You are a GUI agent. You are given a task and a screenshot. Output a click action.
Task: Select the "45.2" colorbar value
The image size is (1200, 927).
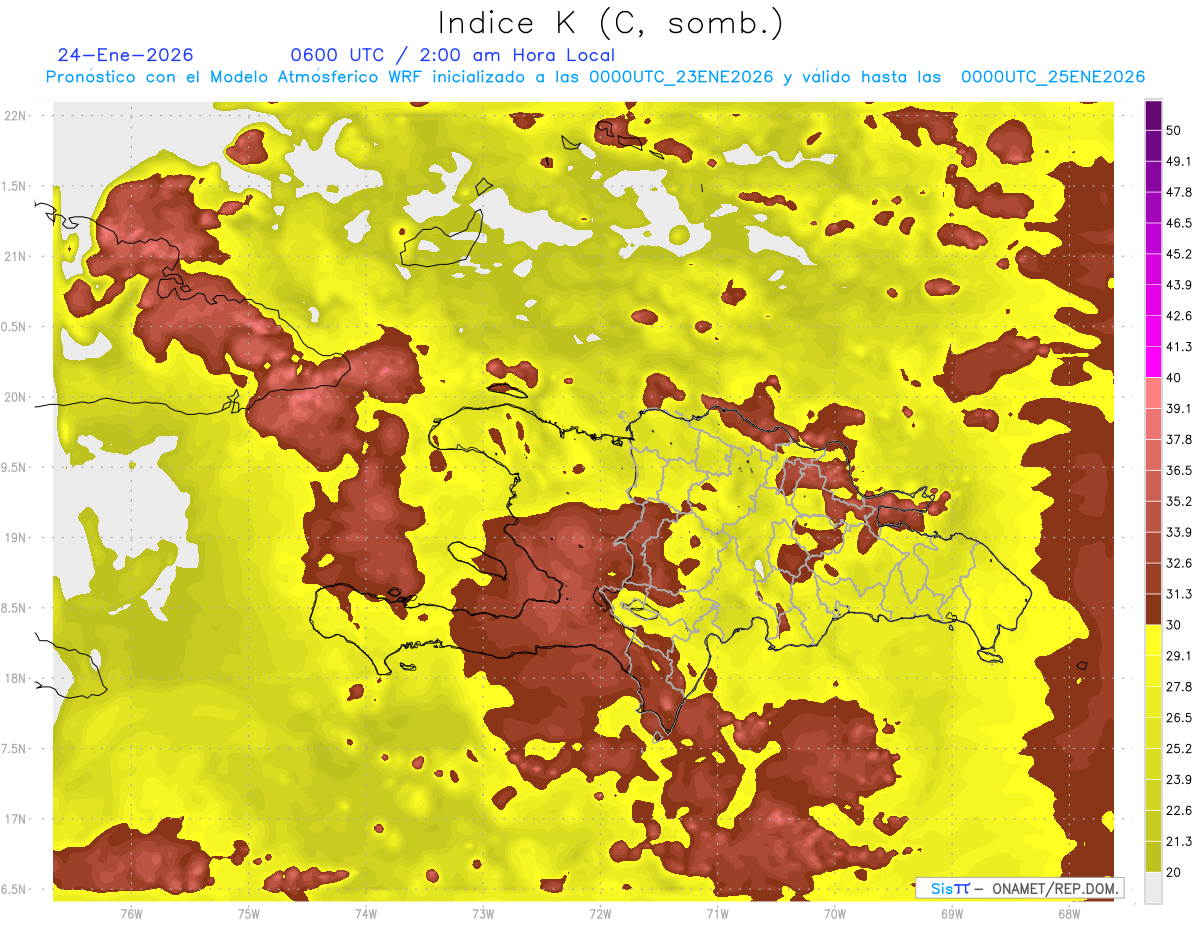(1179, 254)
